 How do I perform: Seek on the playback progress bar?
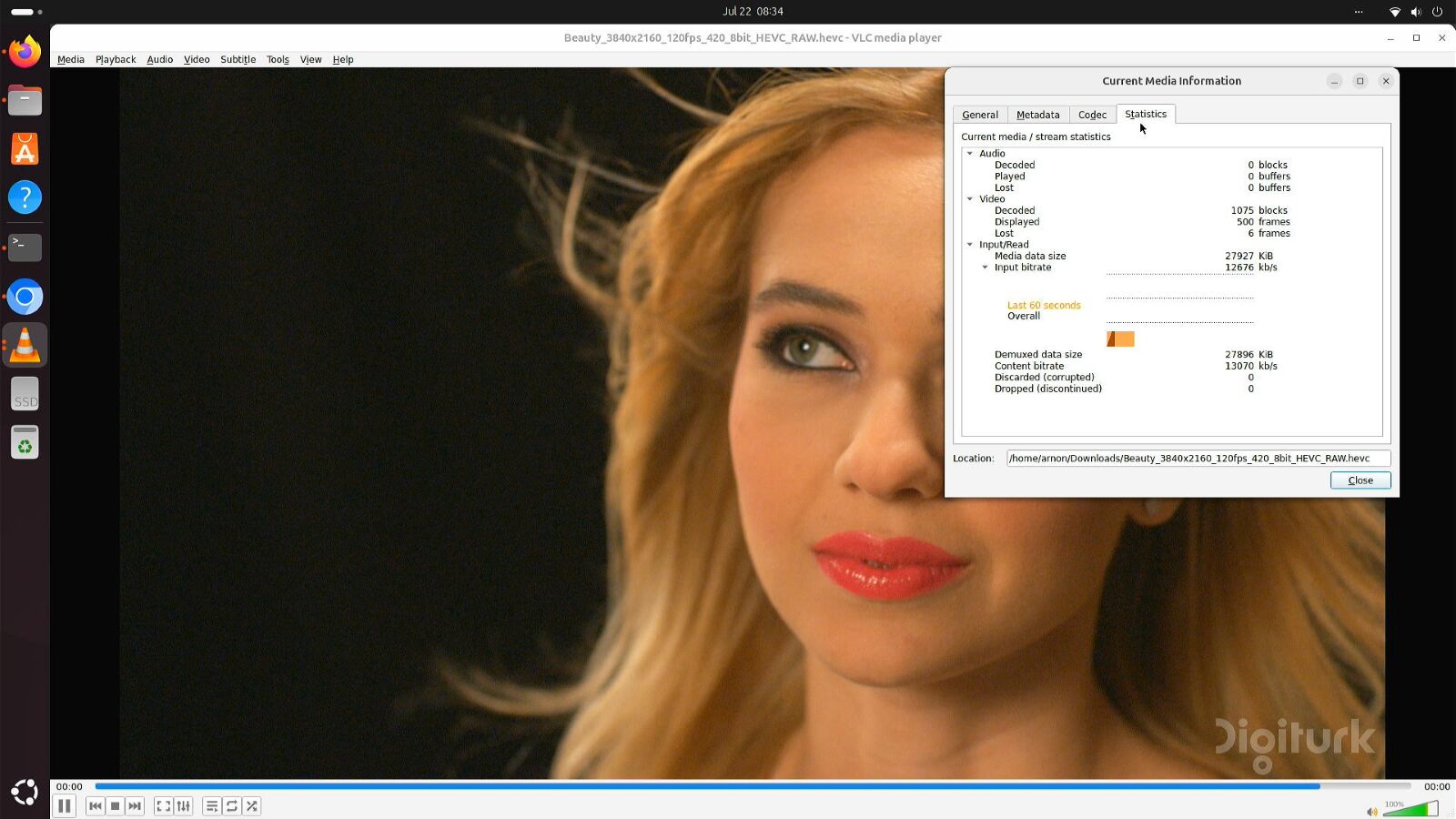pos(753,786)
